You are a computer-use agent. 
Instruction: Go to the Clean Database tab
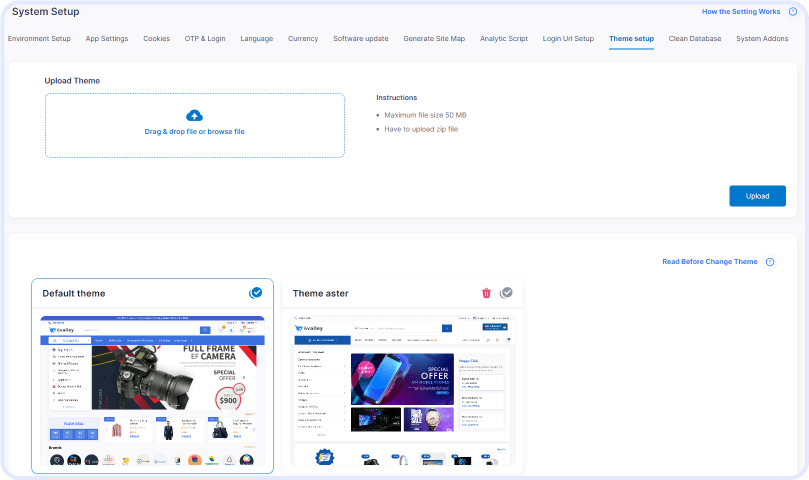click(694, 39)
